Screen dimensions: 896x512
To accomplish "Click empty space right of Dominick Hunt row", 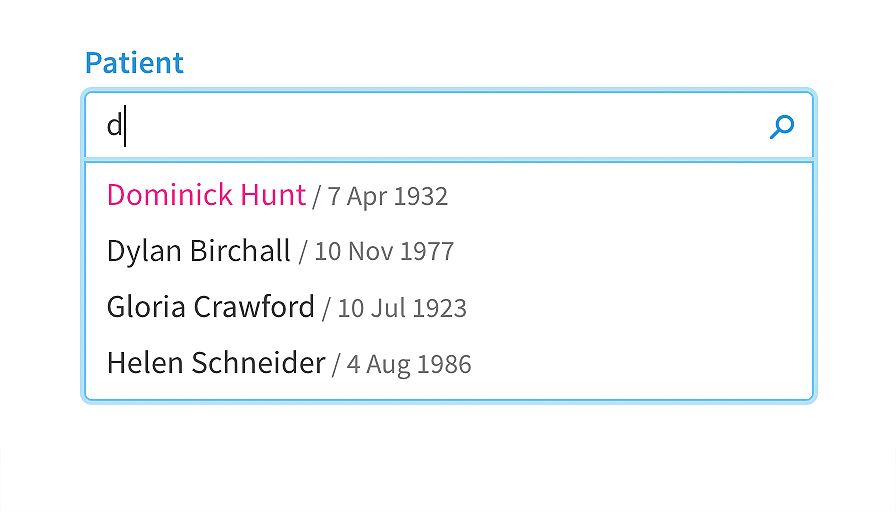I will click(629, 195).
